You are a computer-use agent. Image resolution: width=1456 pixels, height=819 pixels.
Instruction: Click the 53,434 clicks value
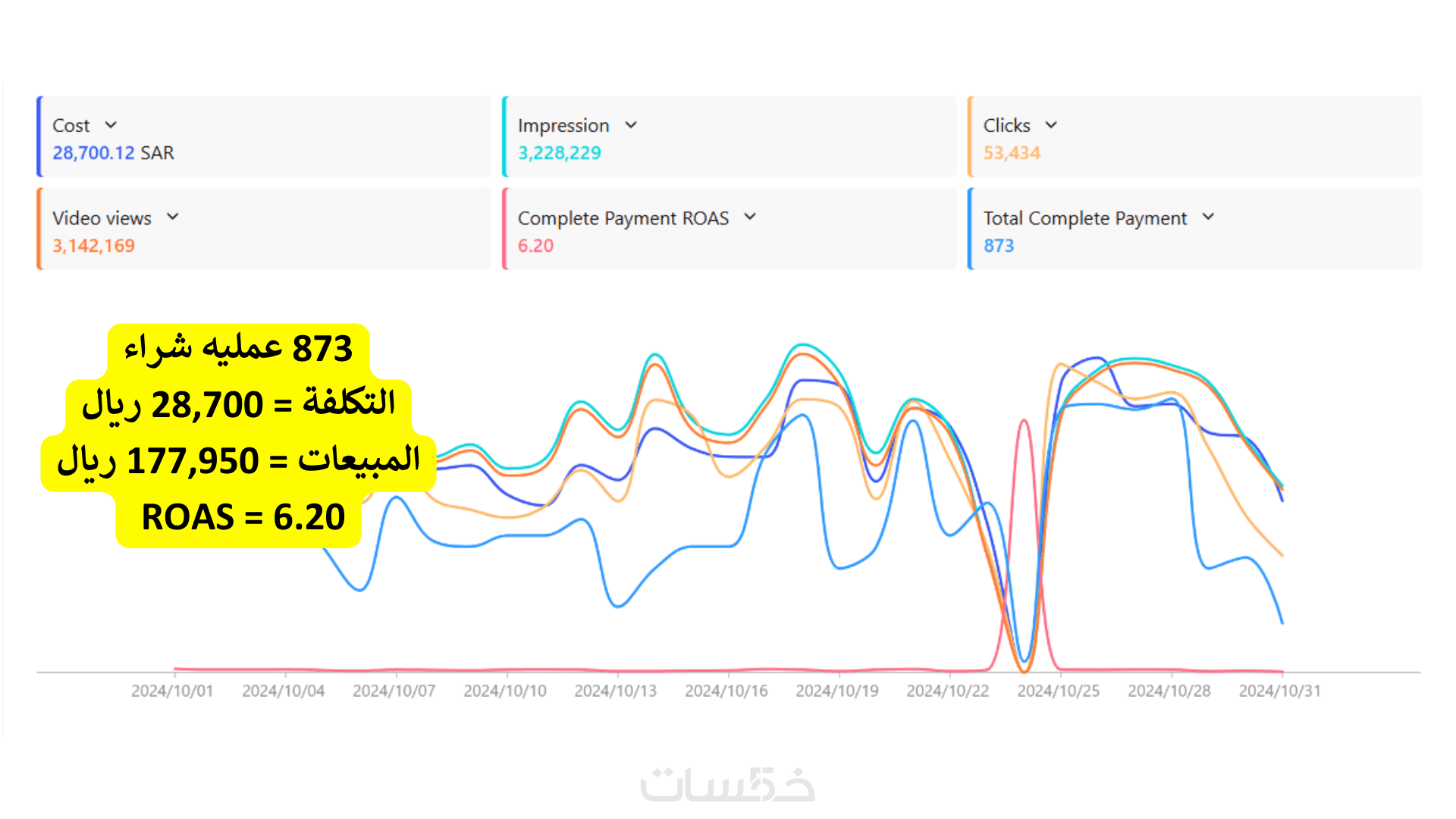pyautogui.click(x=1012, y=153)
